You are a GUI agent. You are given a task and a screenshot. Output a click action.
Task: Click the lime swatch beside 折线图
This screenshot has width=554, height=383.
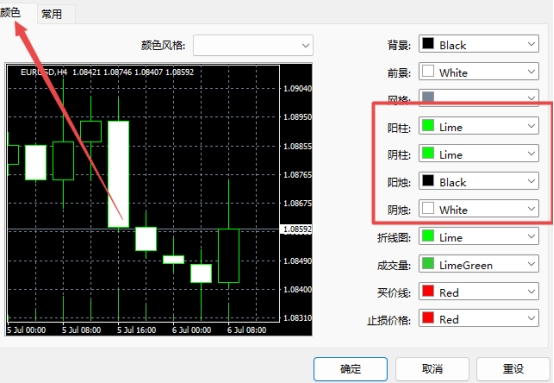[x=428, y=236]
